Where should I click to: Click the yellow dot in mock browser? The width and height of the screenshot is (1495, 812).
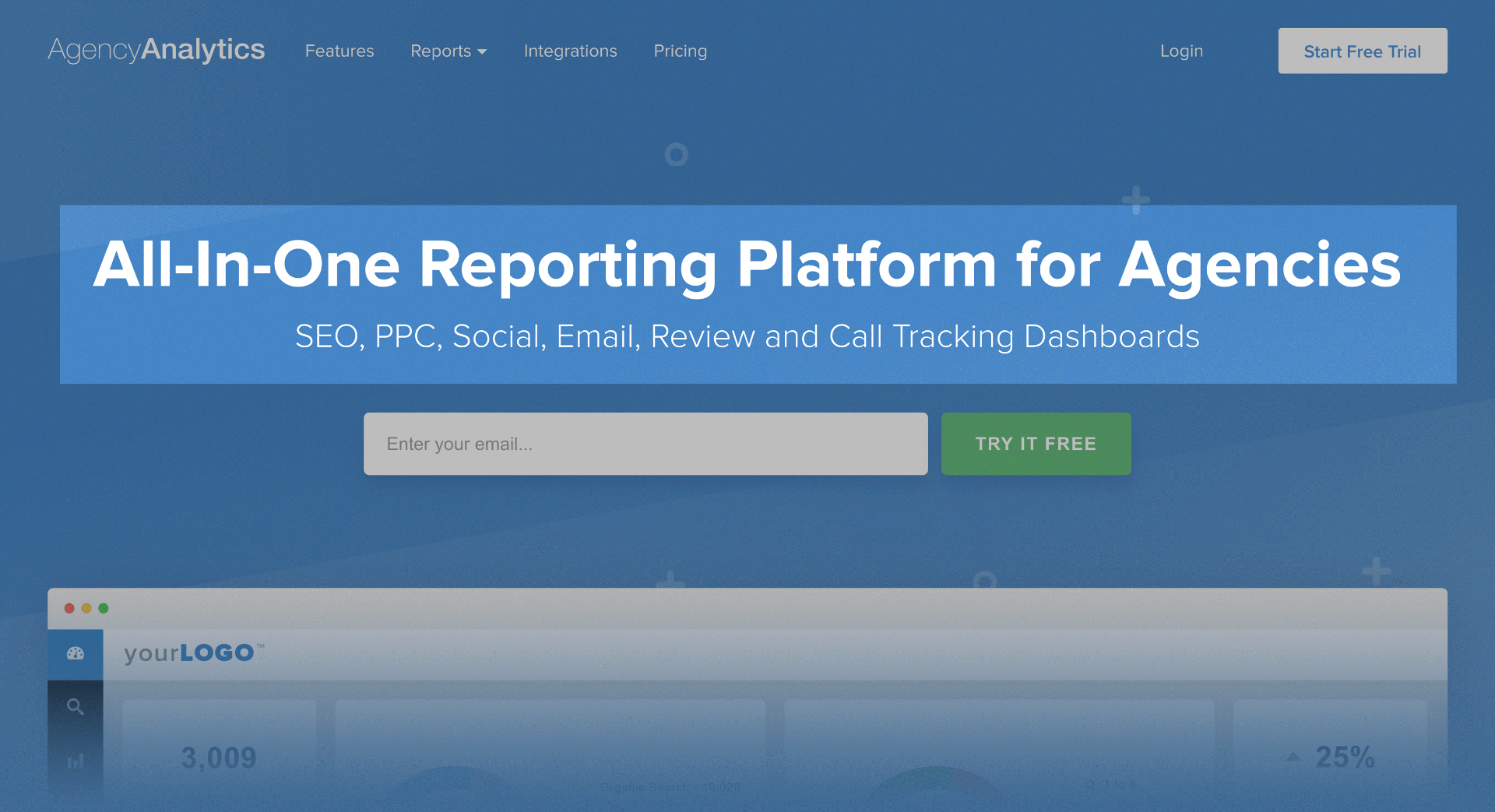(x=86, y=608)
